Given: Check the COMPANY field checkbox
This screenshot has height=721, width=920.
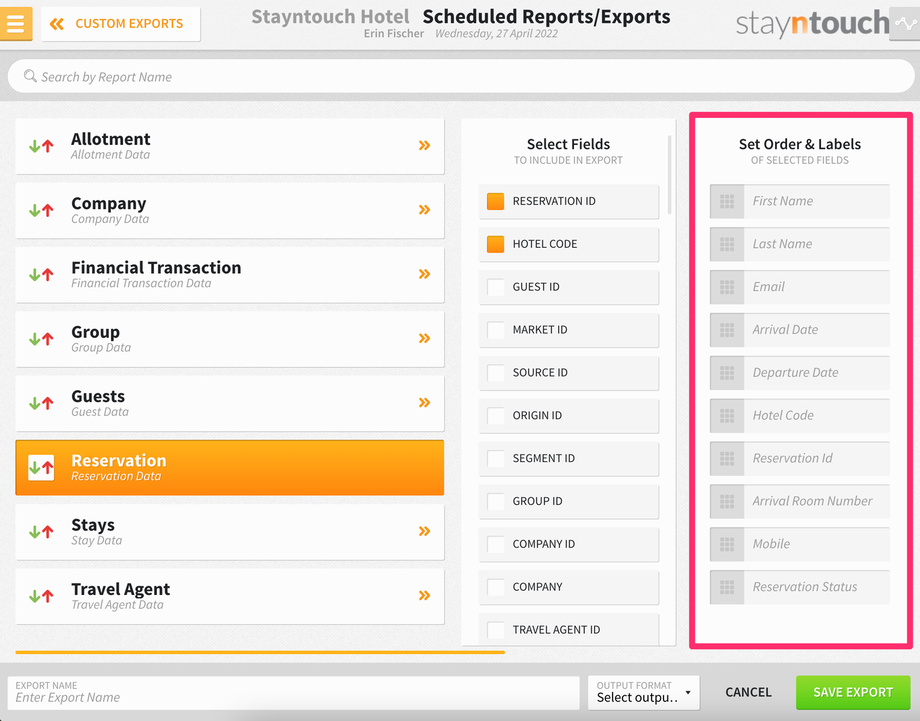Looking at the screenshot, I should click(x=495, y=587).
